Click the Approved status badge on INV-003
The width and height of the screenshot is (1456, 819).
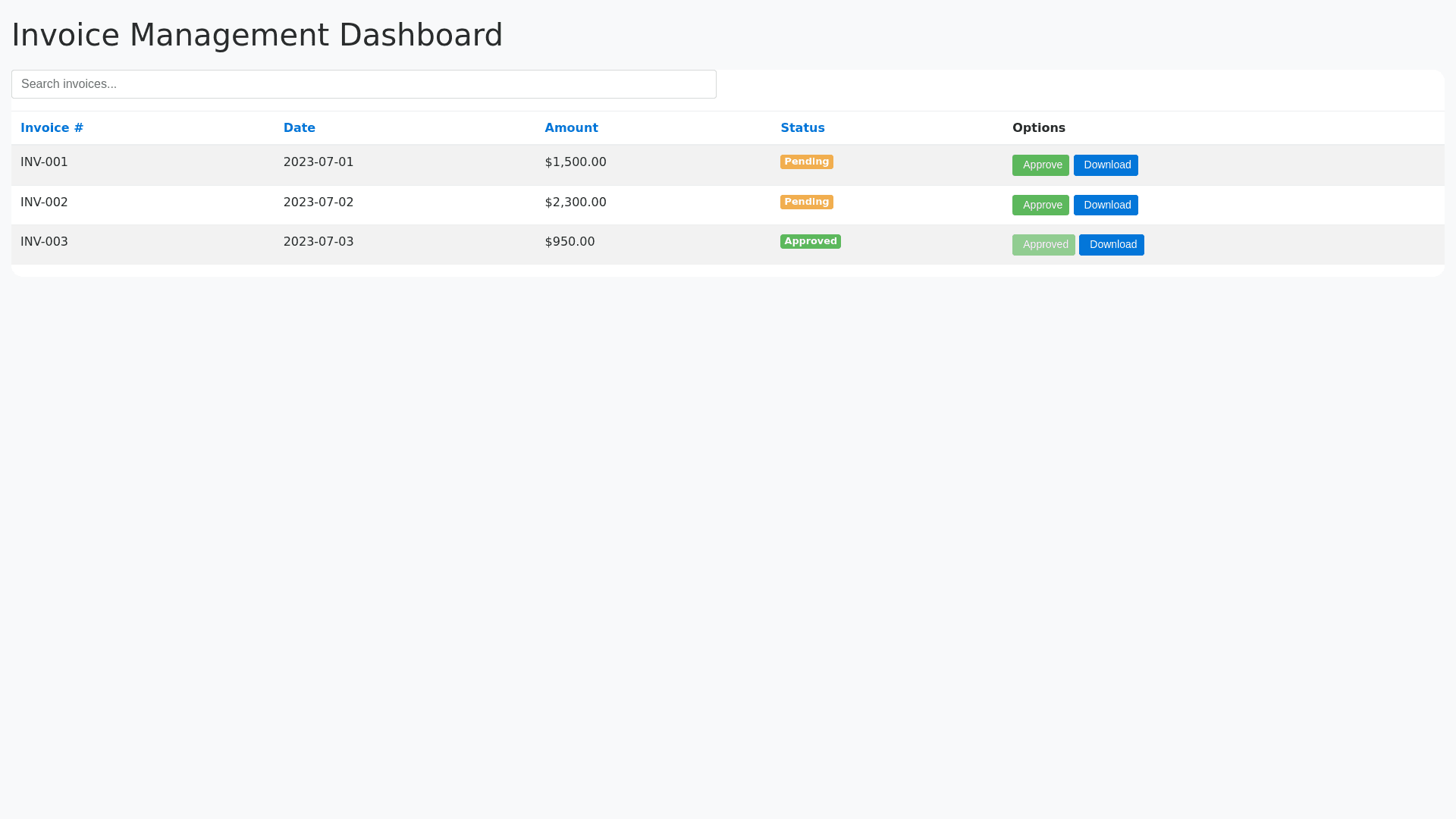tap(810, 242)
